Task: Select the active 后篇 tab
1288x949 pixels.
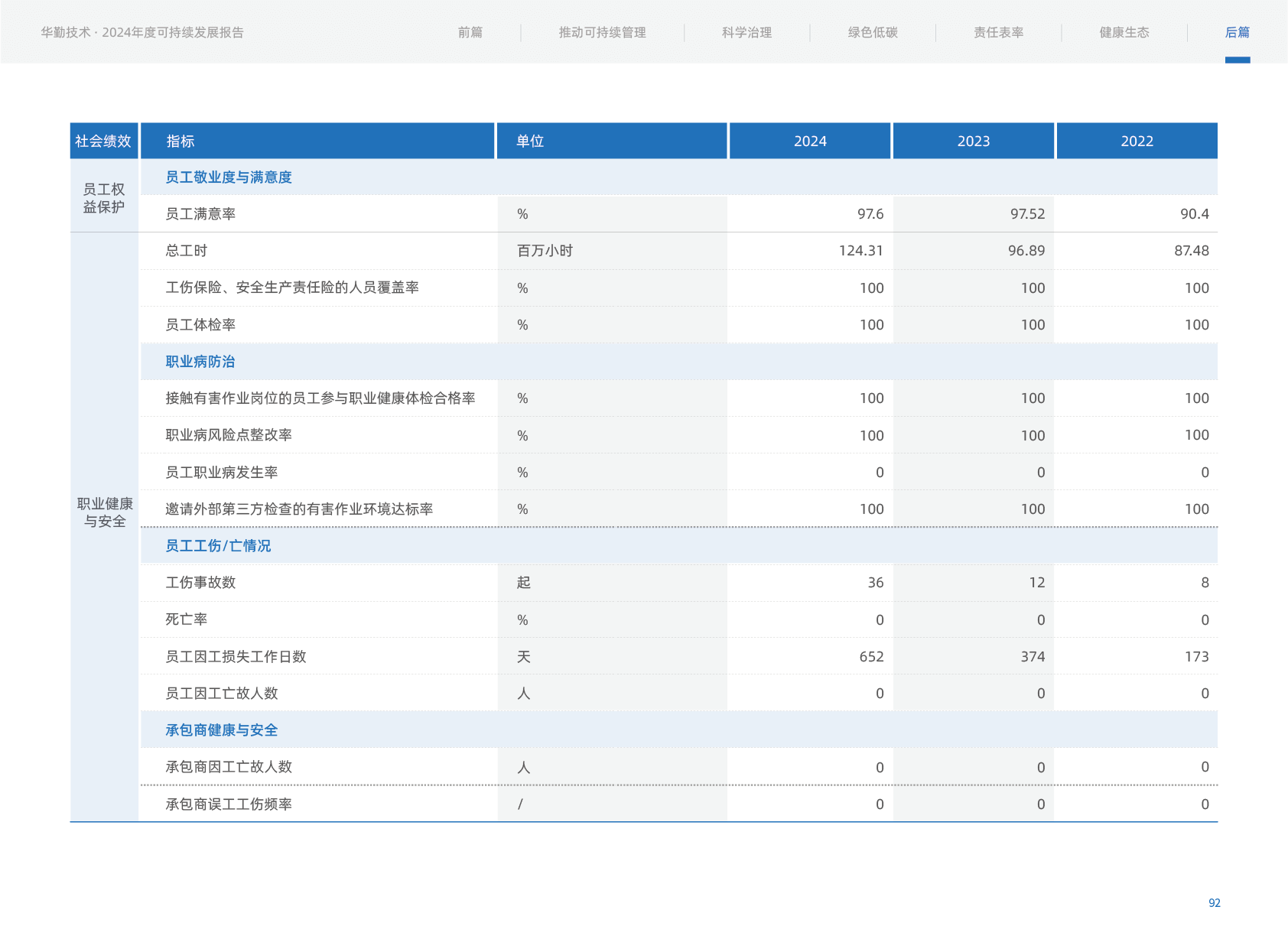Action: 1237,32
